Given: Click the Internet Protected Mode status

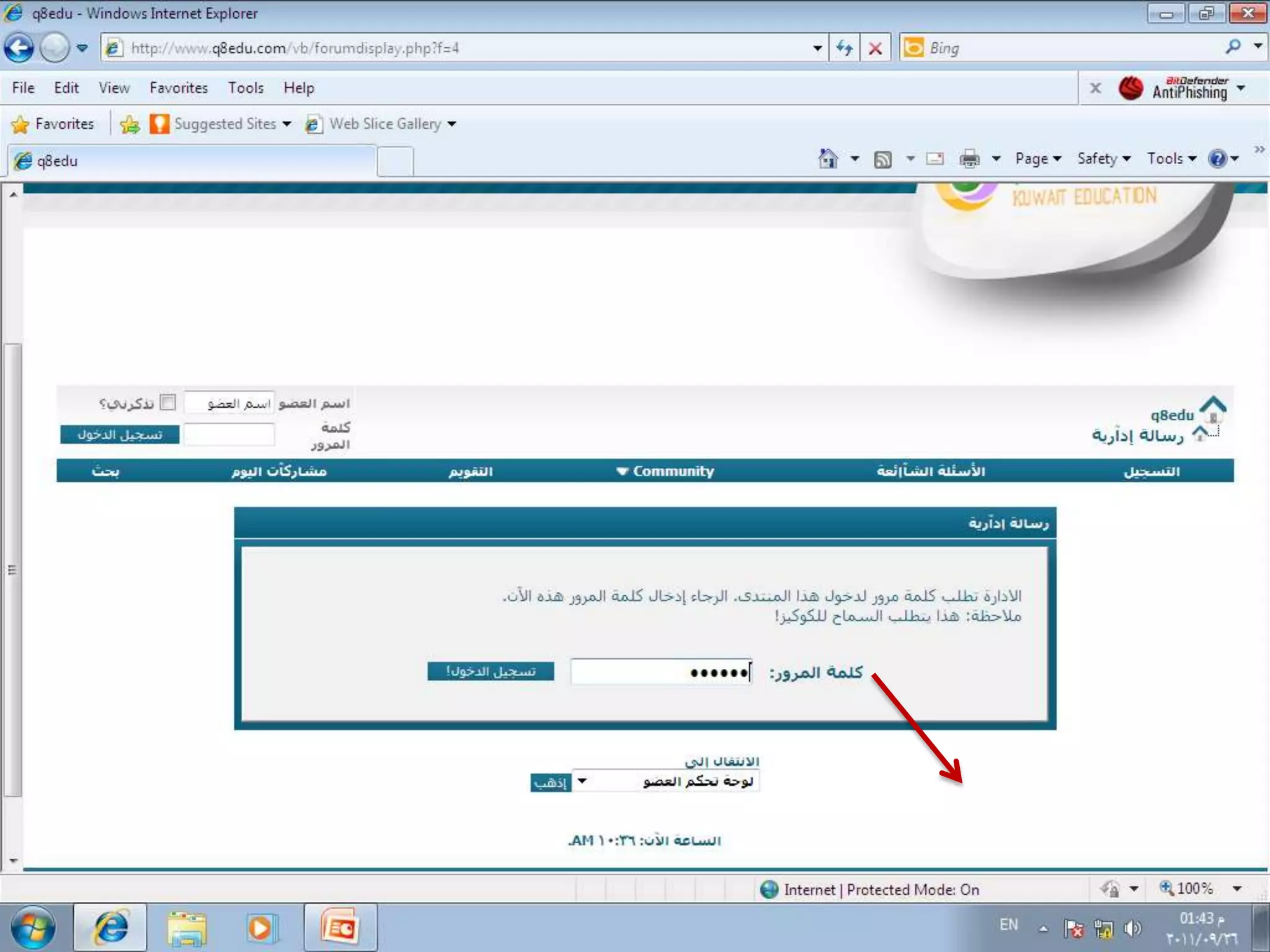Looking at the screenshot, I should click(869, 889).
